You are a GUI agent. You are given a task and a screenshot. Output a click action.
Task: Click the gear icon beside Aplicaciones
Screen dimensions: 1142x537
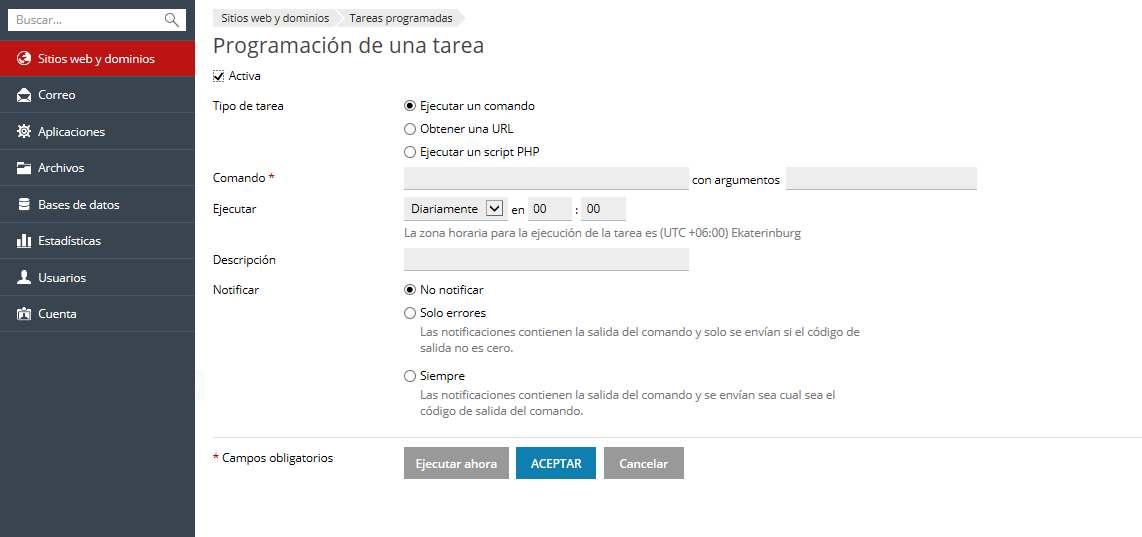pyautogui.click(x=24, y=131)
